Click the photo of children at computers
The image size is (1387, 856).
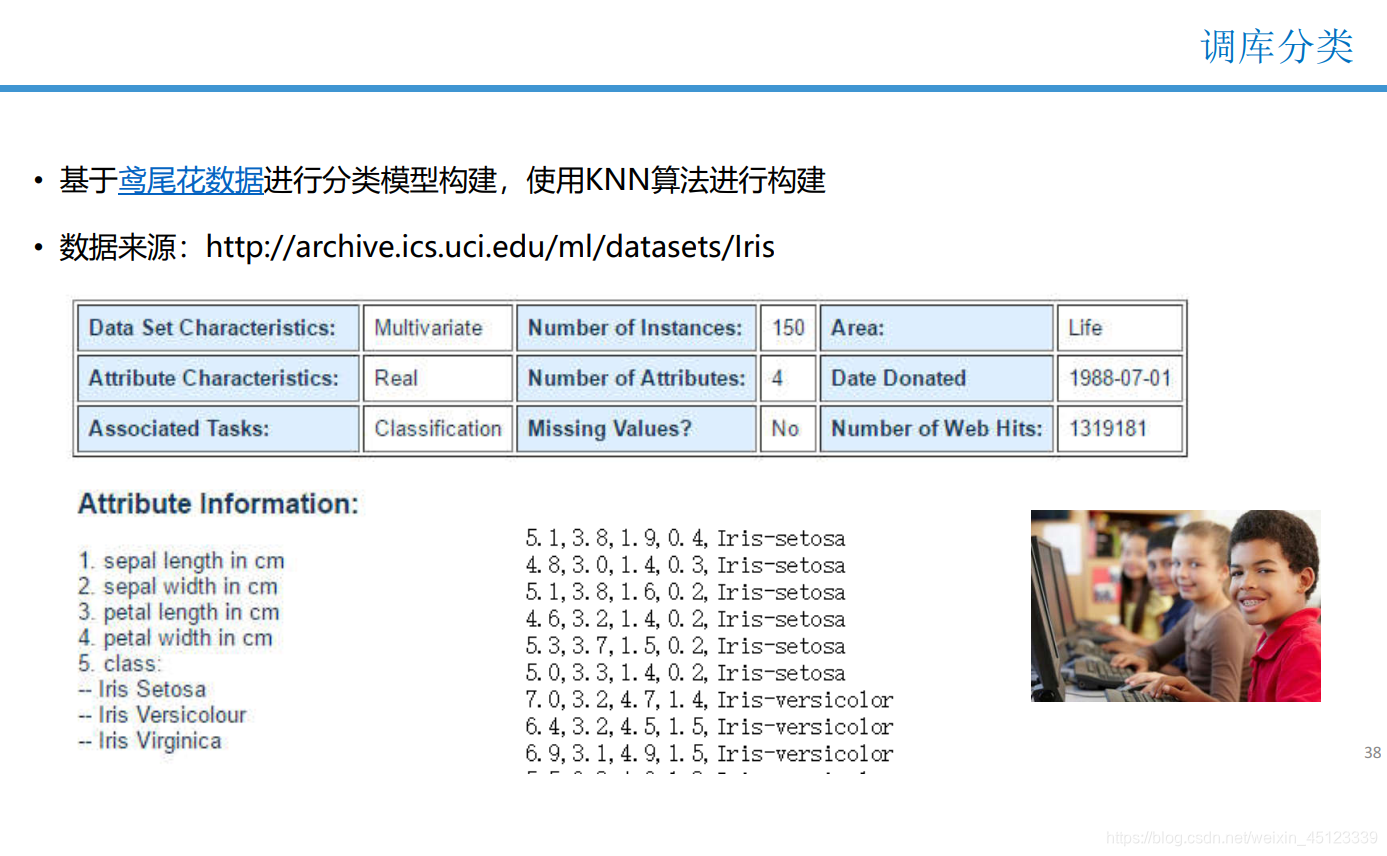tap(1176, 606)
